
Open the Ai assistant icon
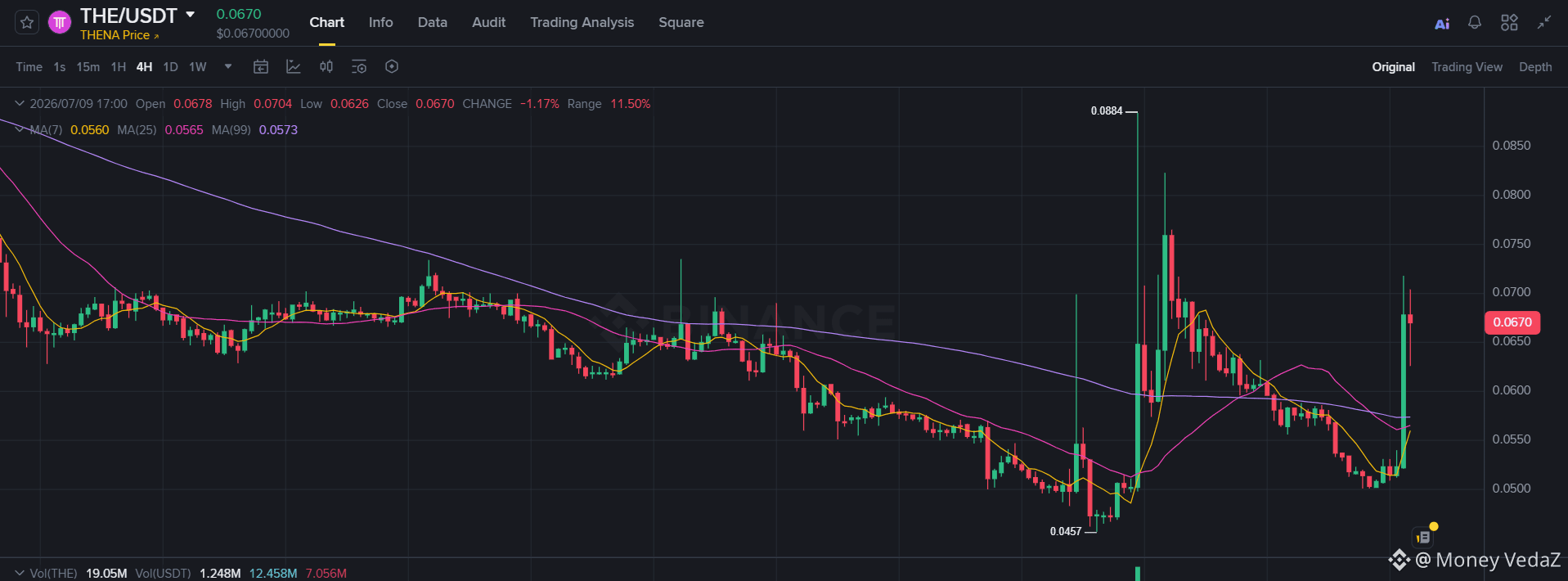click(x=1442, y=23)
